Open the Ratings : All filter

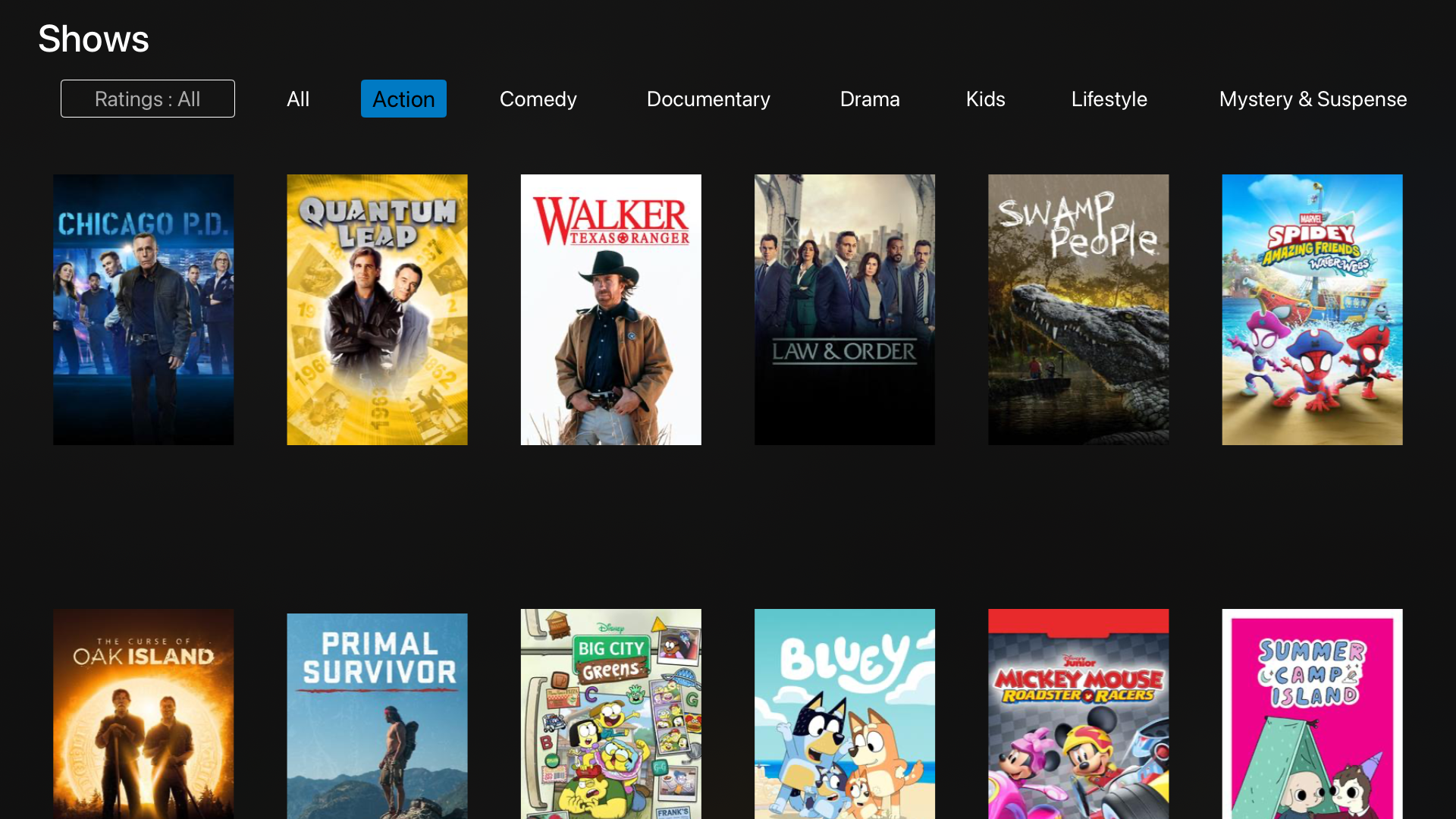click(x=148, y=99)
